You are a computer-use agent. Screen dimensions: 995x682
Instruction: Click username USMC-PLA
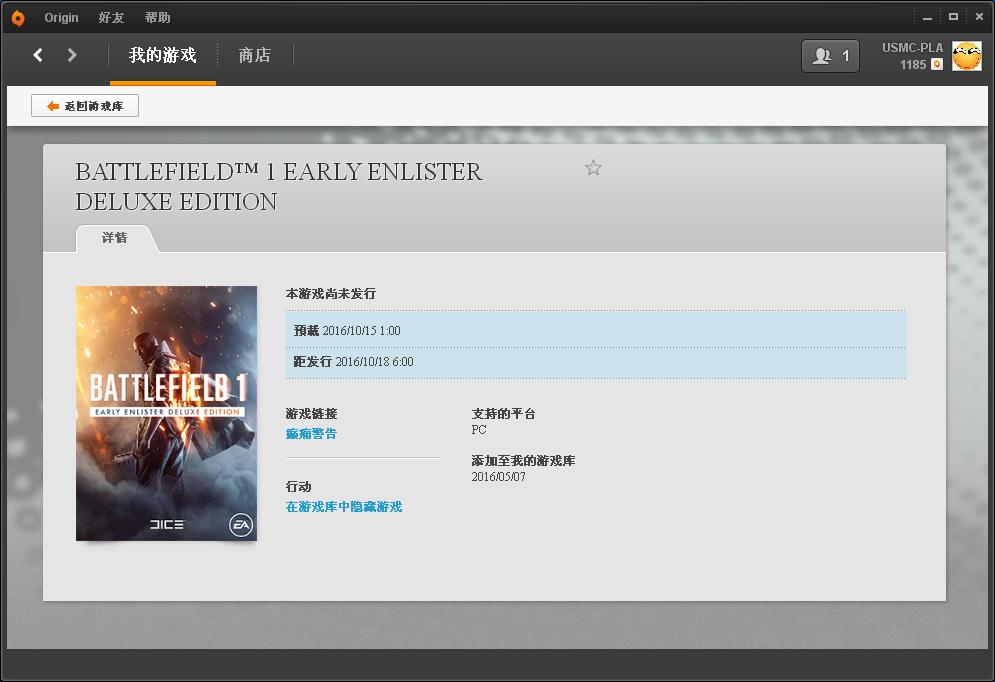click(912, 48)
